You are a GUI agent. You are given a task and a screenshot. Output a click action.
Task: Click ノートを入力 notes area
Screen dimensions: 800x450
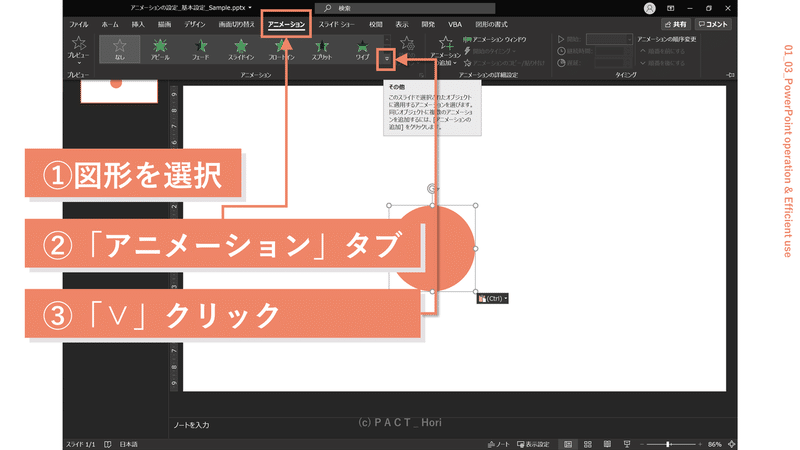191,425
